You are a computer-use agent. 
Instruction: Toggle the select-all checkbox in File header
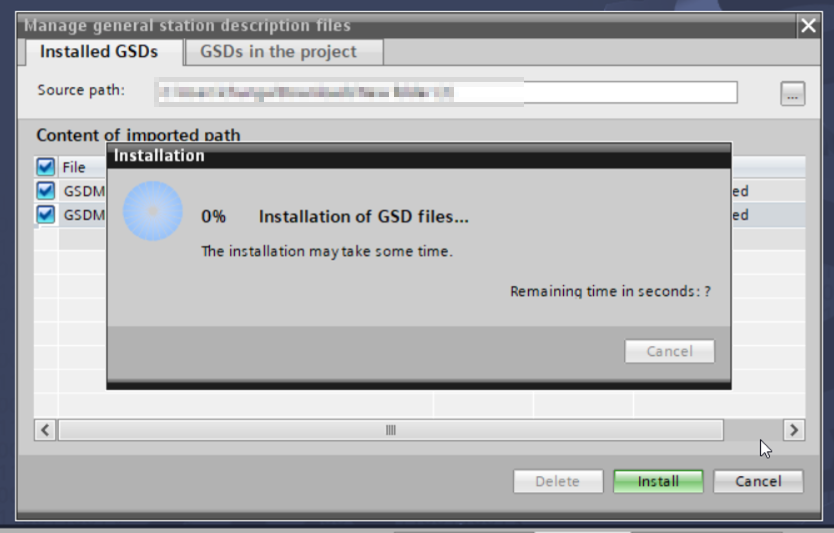(46, 167)
